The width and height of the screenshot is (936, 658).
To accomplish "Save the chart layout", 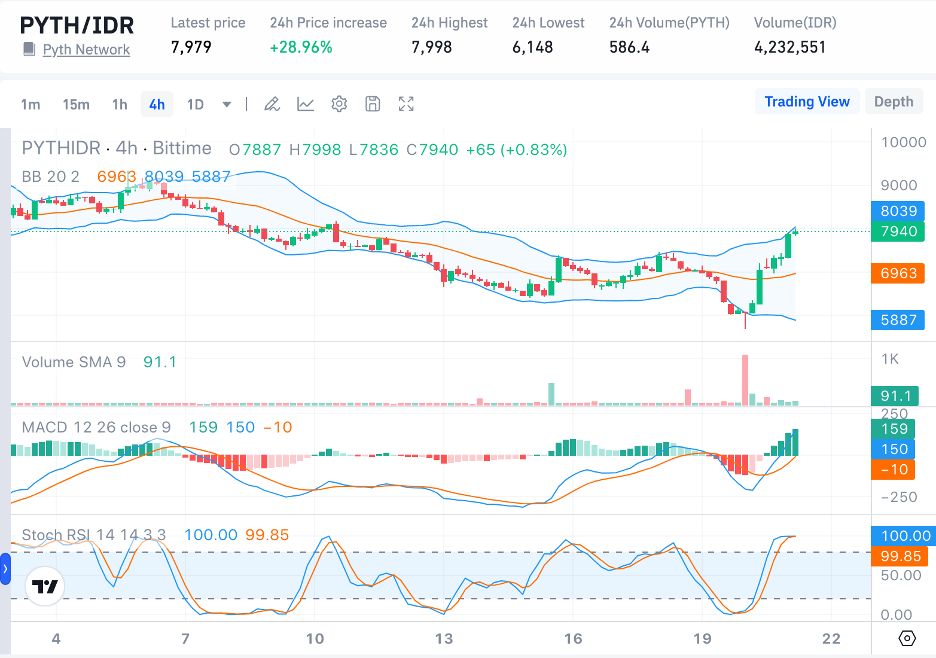I will (370, 103).
